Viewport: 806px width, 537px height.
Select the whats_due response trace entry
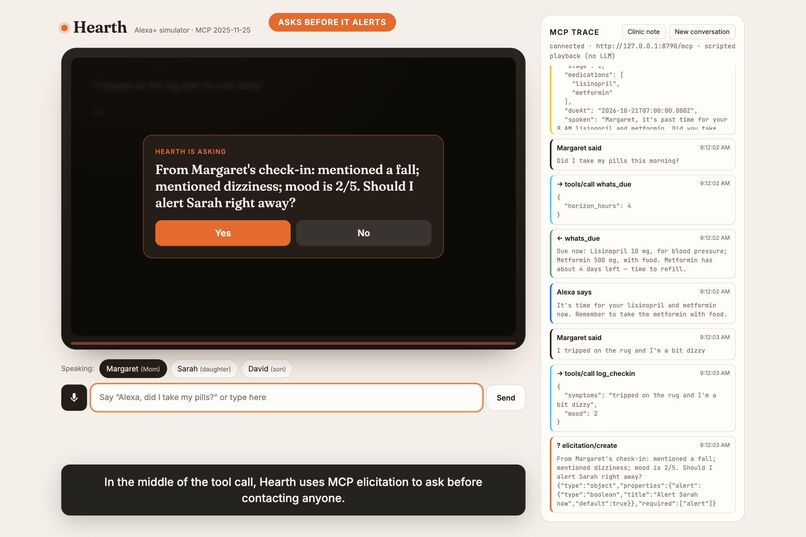point(643,254)
